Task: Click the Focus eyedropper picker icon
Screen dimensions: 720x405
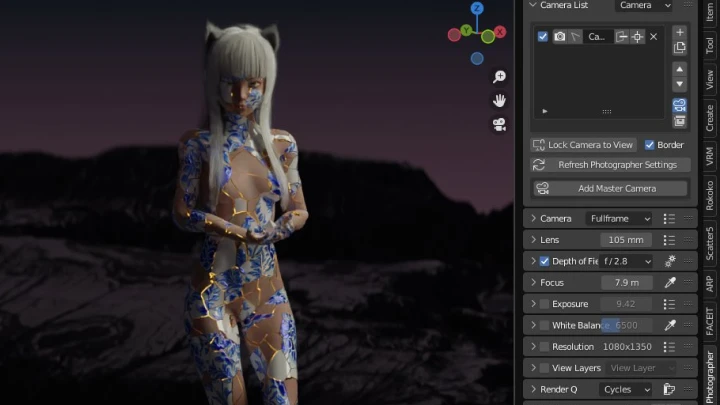Action: tap(670, 283)
